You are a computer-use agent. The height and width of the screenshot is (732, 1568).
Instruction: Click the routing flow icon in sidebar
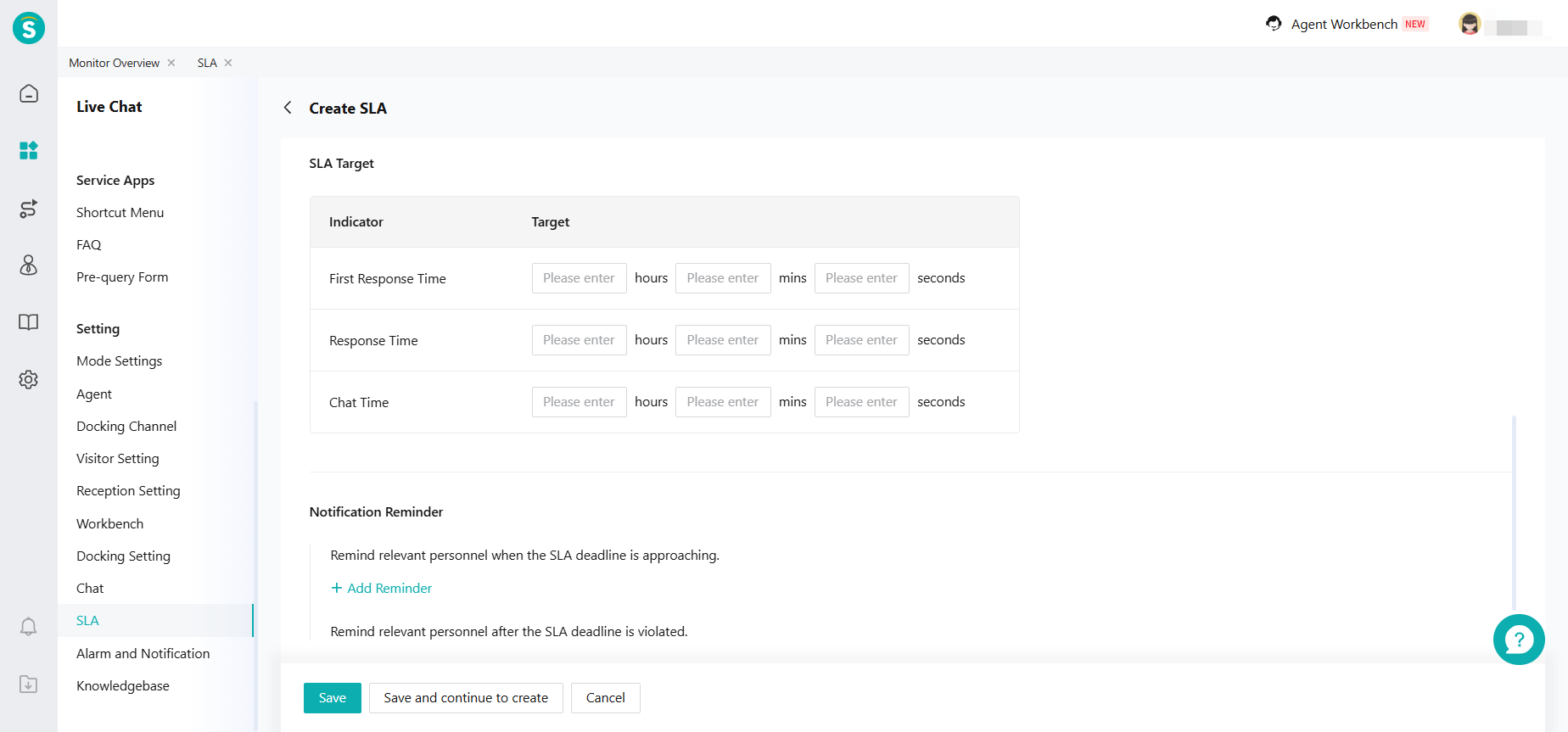coord(29,209)
